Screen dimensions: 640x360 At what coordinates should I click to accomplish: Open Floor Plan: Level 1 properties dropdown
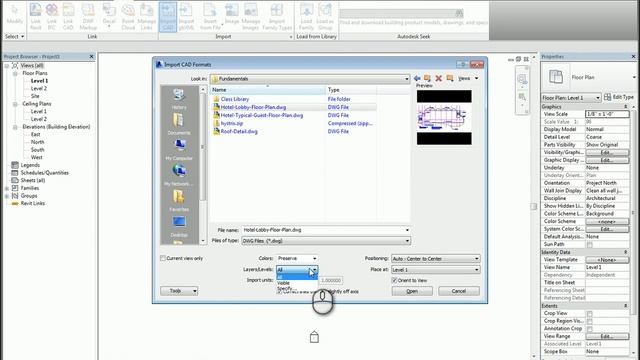click(571, 98)
